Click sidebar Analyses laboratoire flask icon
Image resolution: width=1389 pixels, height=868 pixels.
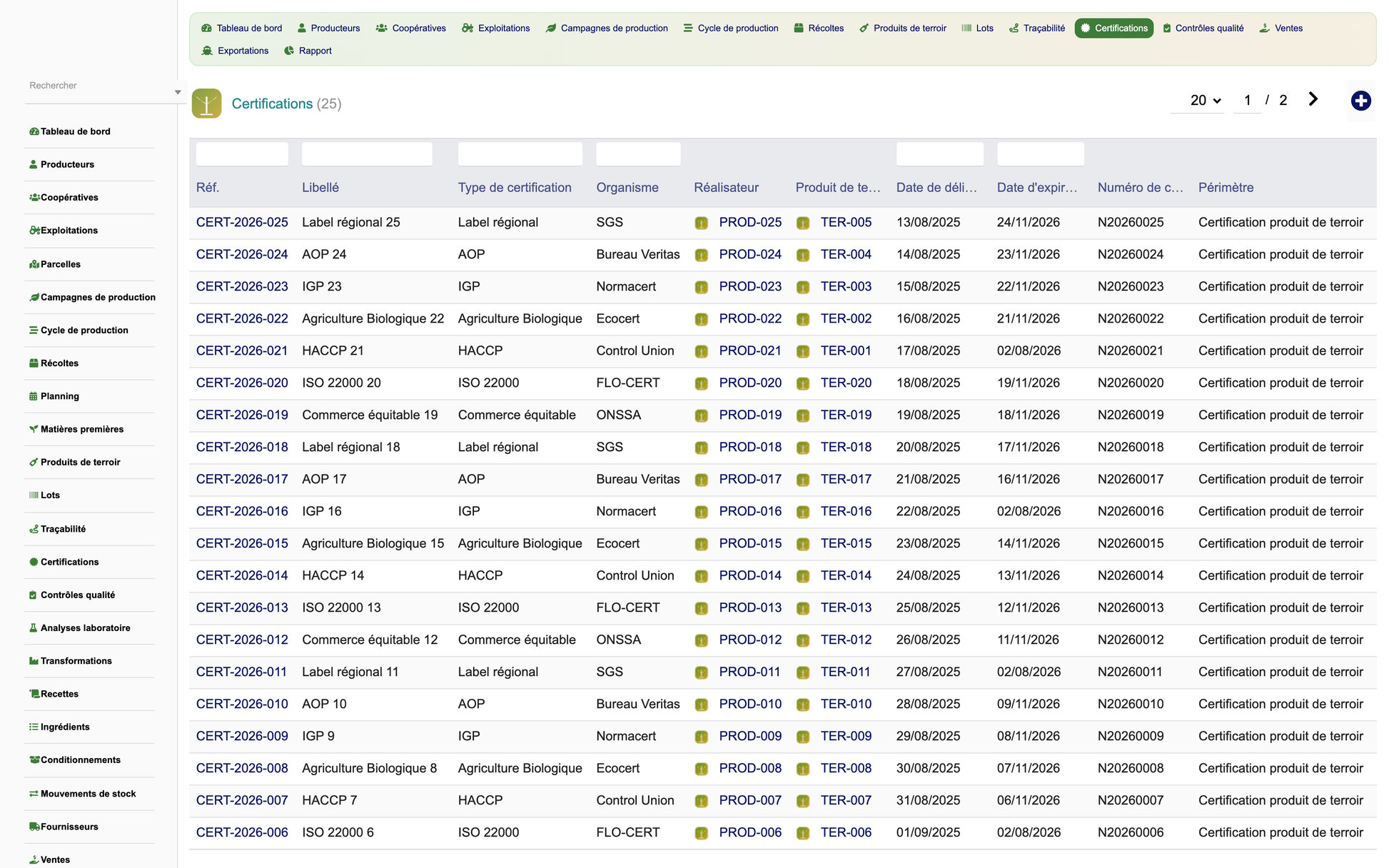pos(34,628)
